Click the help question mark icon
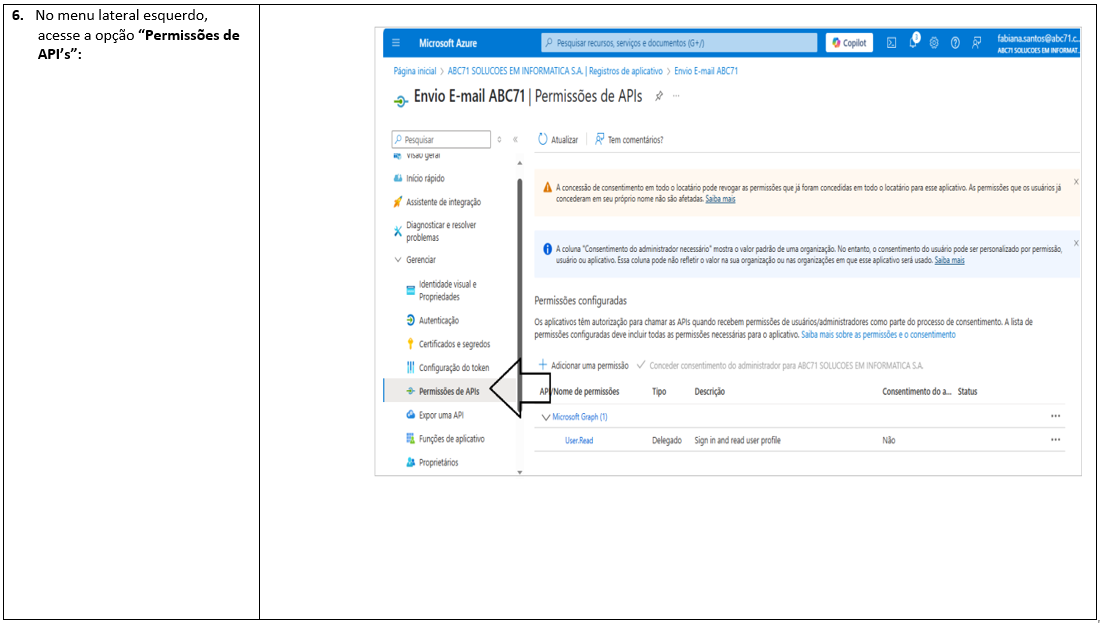This screenshot has width=1100, height=623. [955, 43]
